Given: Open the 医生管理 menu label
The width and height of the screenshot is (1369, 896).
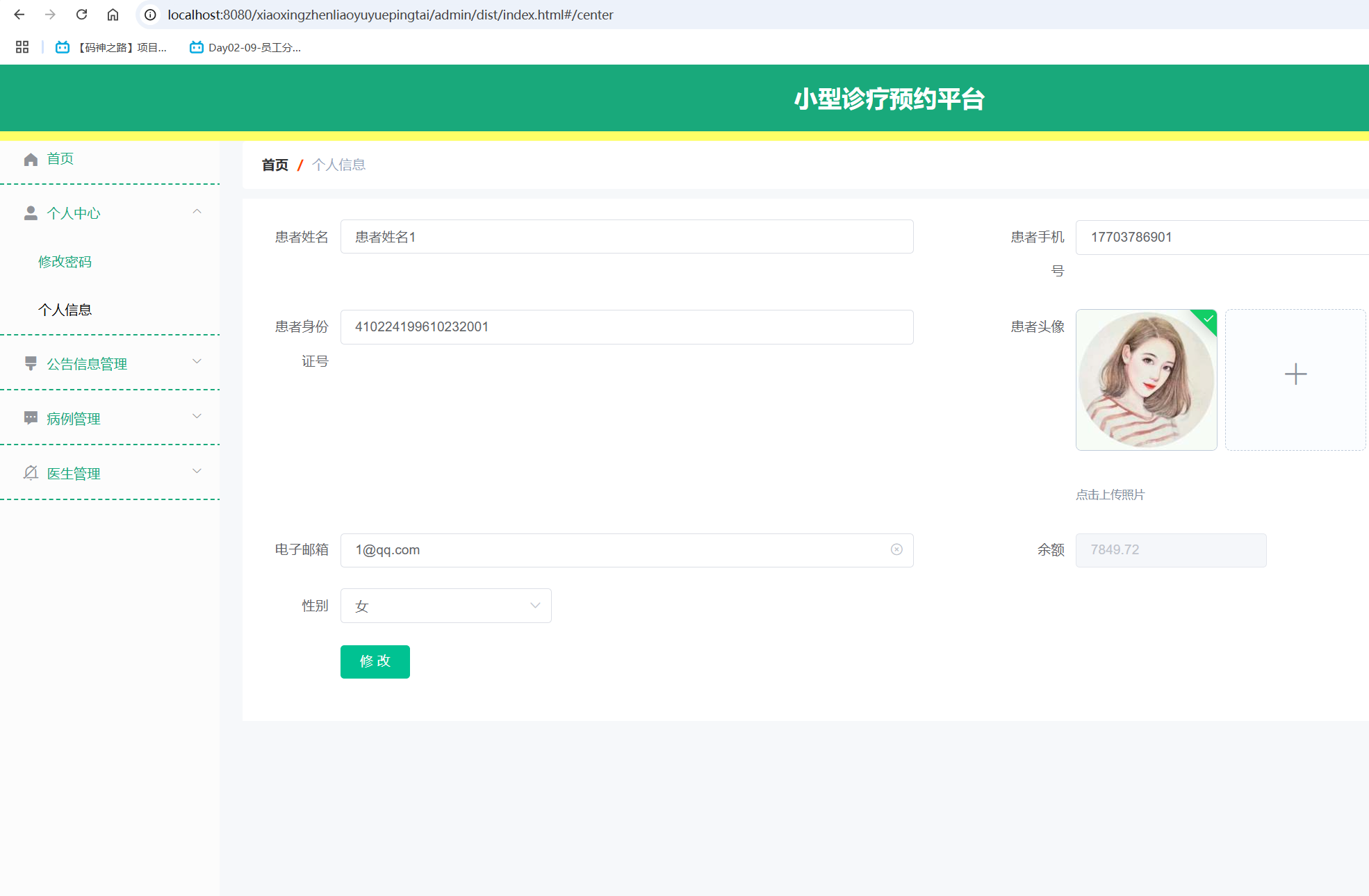Looking at the screenshot, I should point(74,474).
